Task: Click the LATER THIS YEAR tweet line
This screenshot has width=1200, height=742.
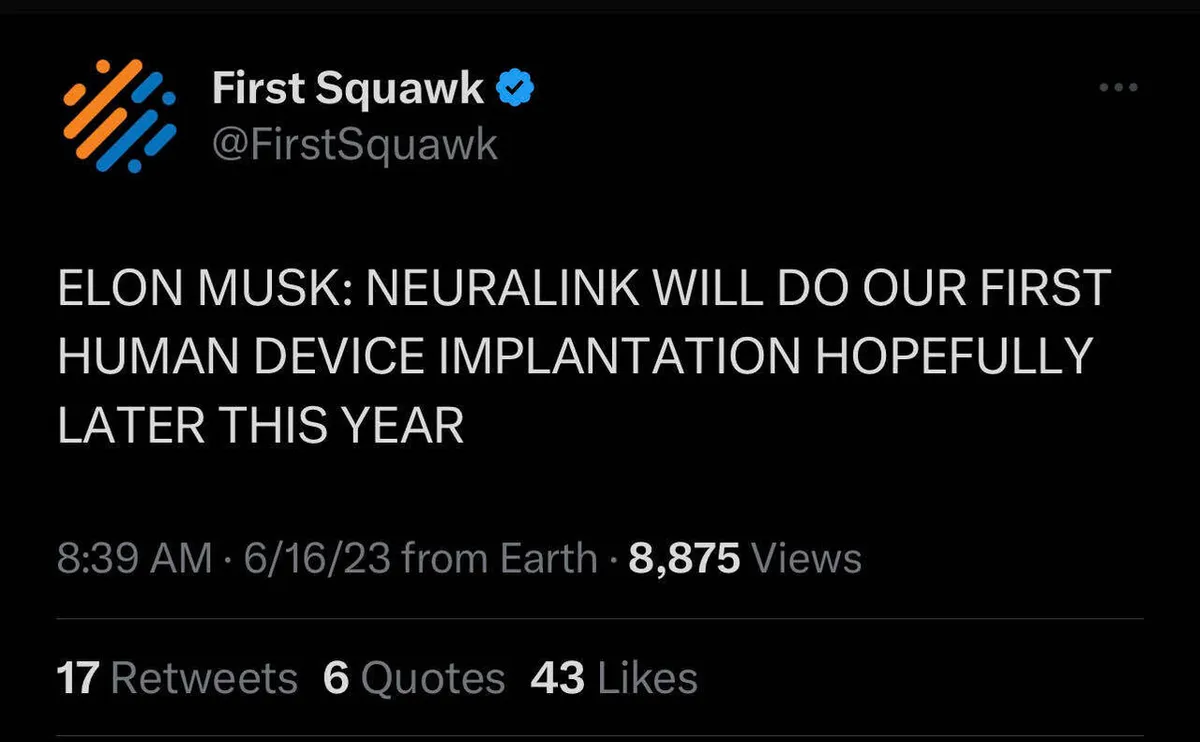Action: [x=261, y=426]
